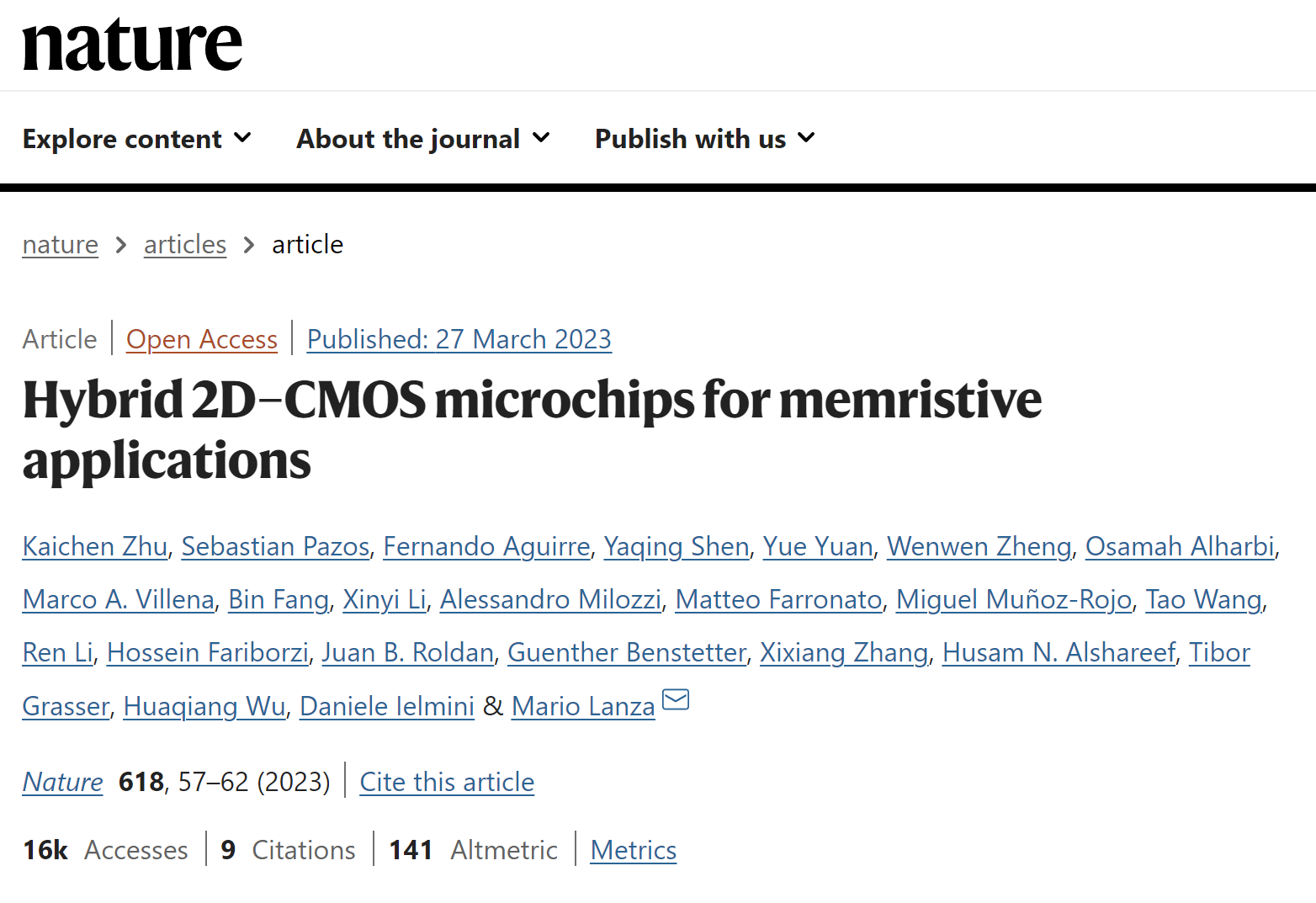Open the articles breadcrumb link
Viewport: 1316px width, 903px height.
click(x=185, y=245)
